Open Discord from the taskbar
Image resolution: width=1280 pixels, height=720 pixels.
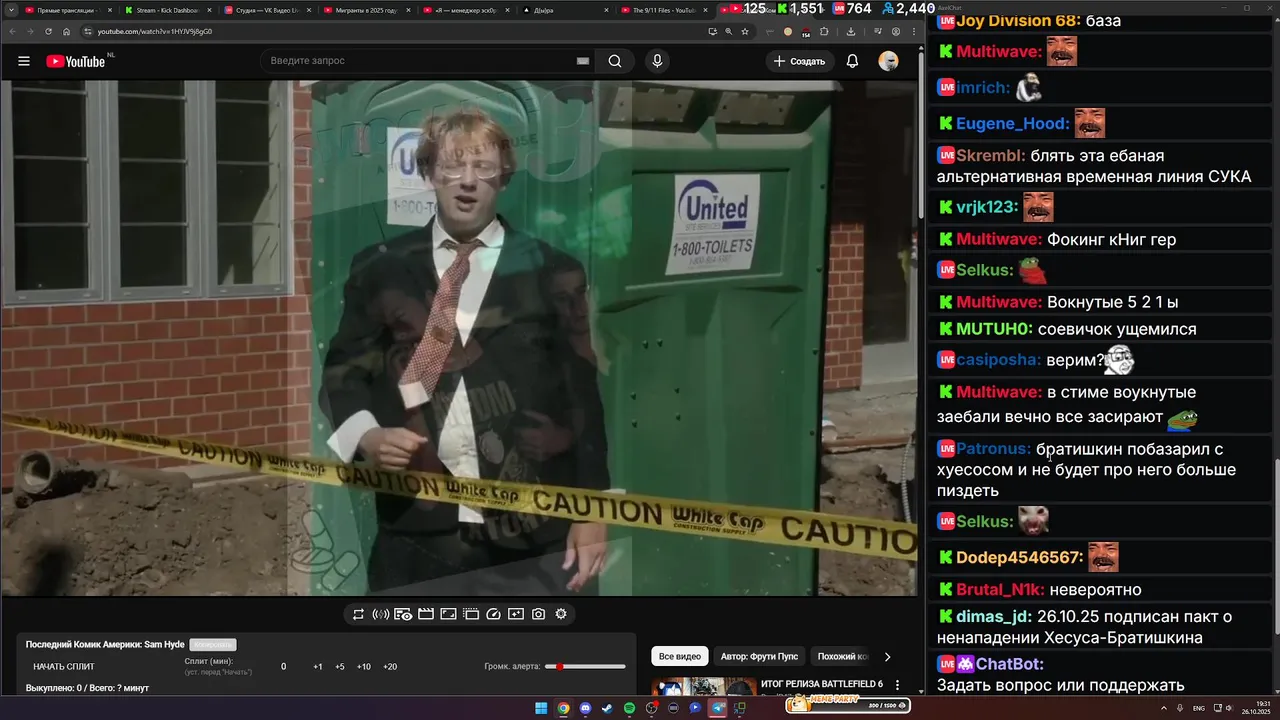(585, 708)
